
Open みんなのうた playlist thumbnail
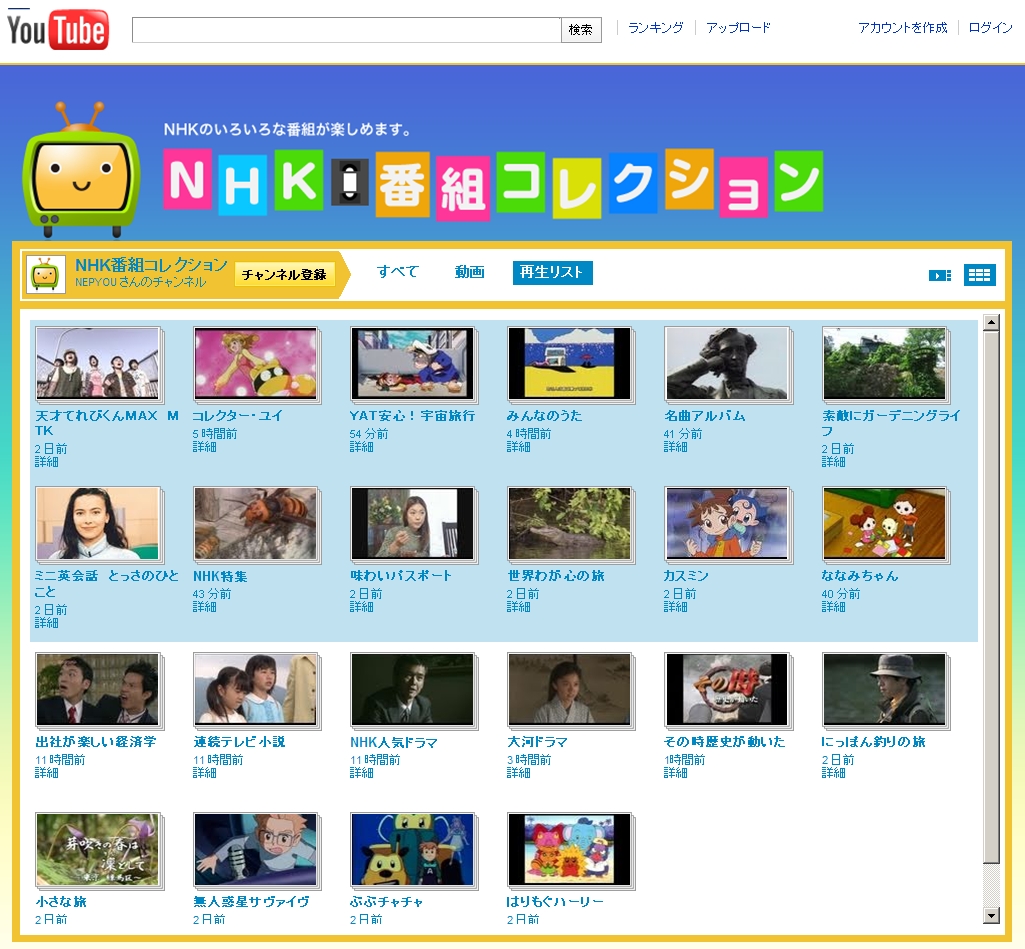[x=569, y=363]
